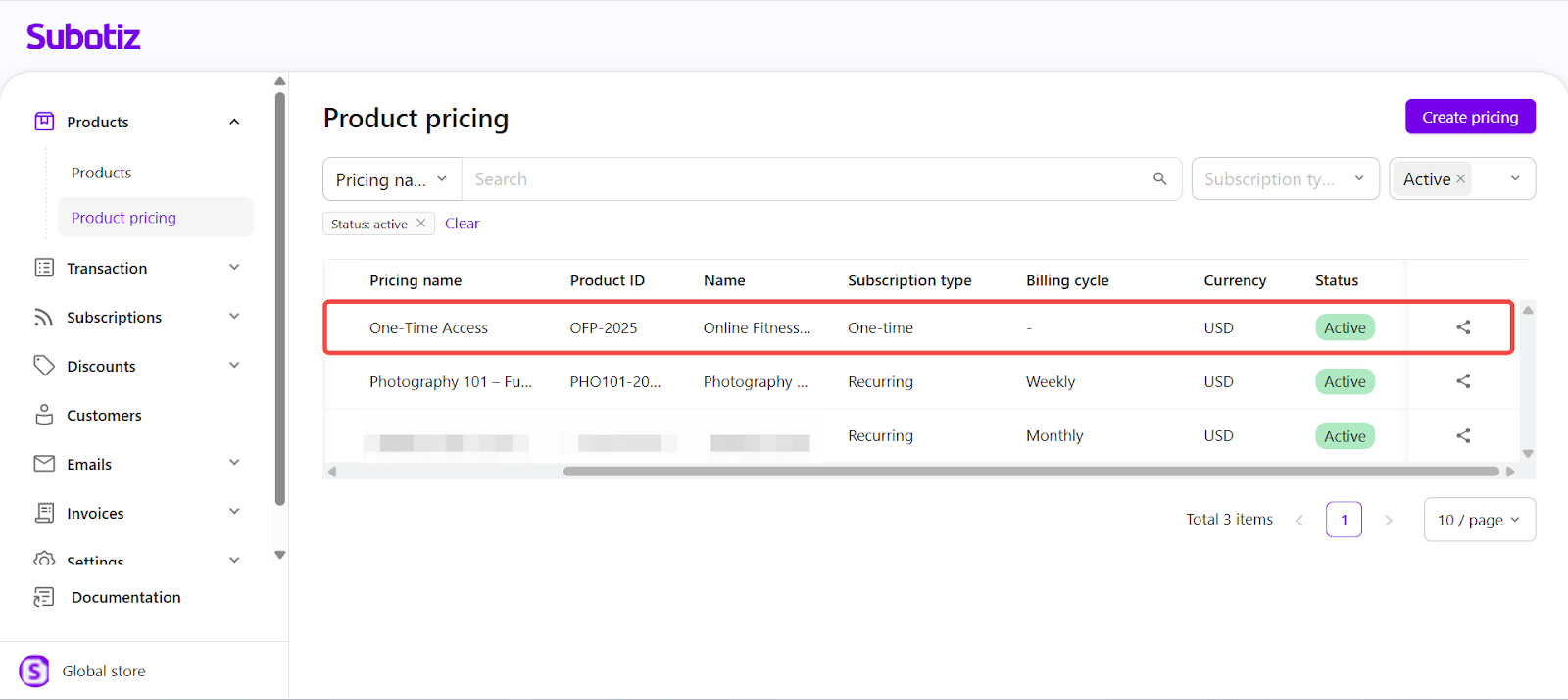Click the Create pricing button
1568x700 pixels.
point(1470,117)
